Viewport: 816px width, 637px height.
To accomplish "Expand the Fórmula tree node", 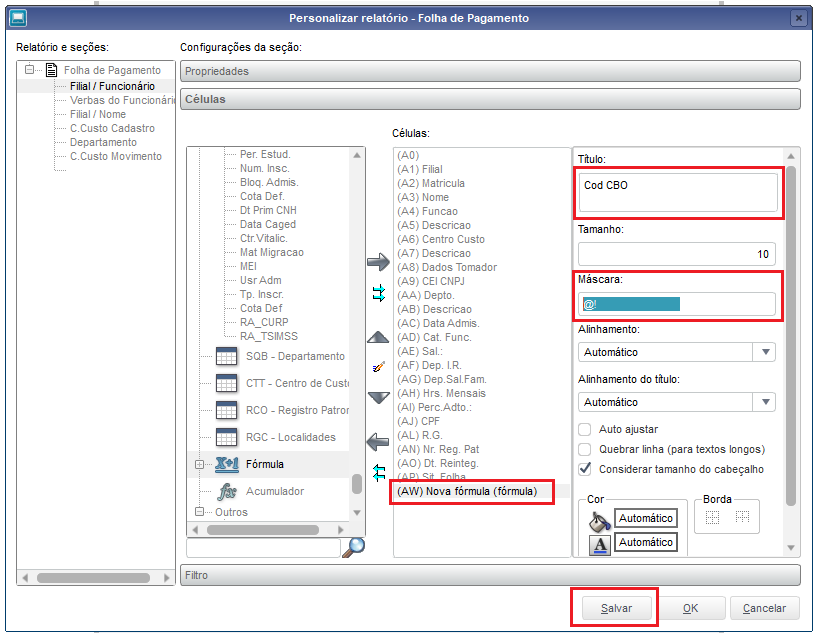I will coord(199,464).
